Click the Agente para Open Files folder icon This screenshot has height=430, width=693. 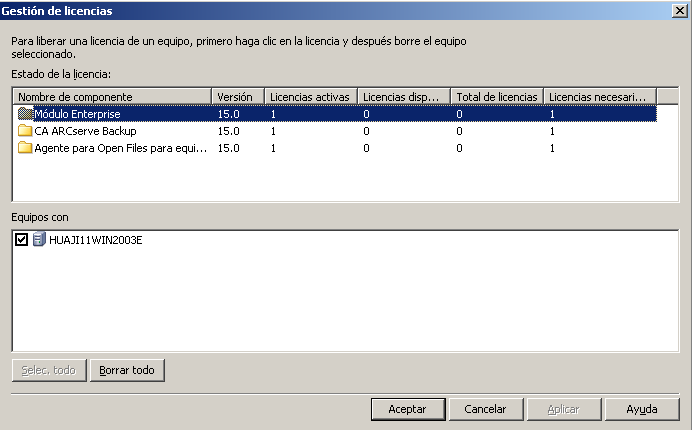pos(25,148)
